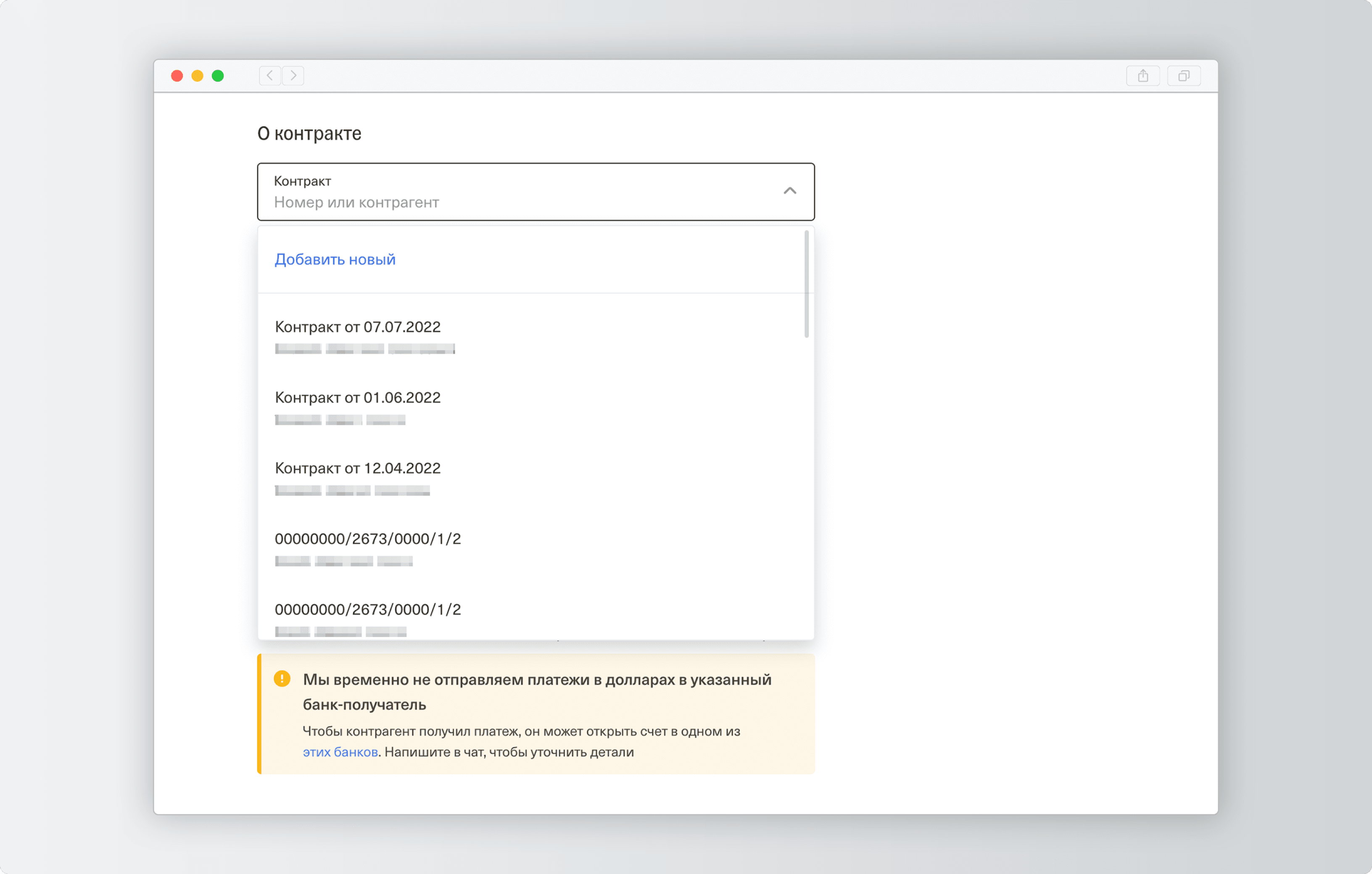Click the О контракте heading

(309, 134)
